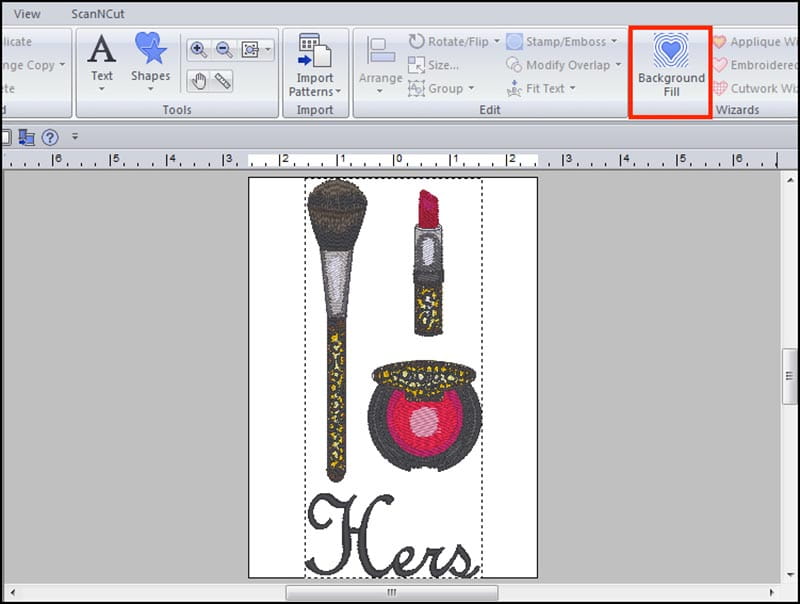Select the Text tool
The width and height of the screenshot is (800, 604).
[102, 62]
